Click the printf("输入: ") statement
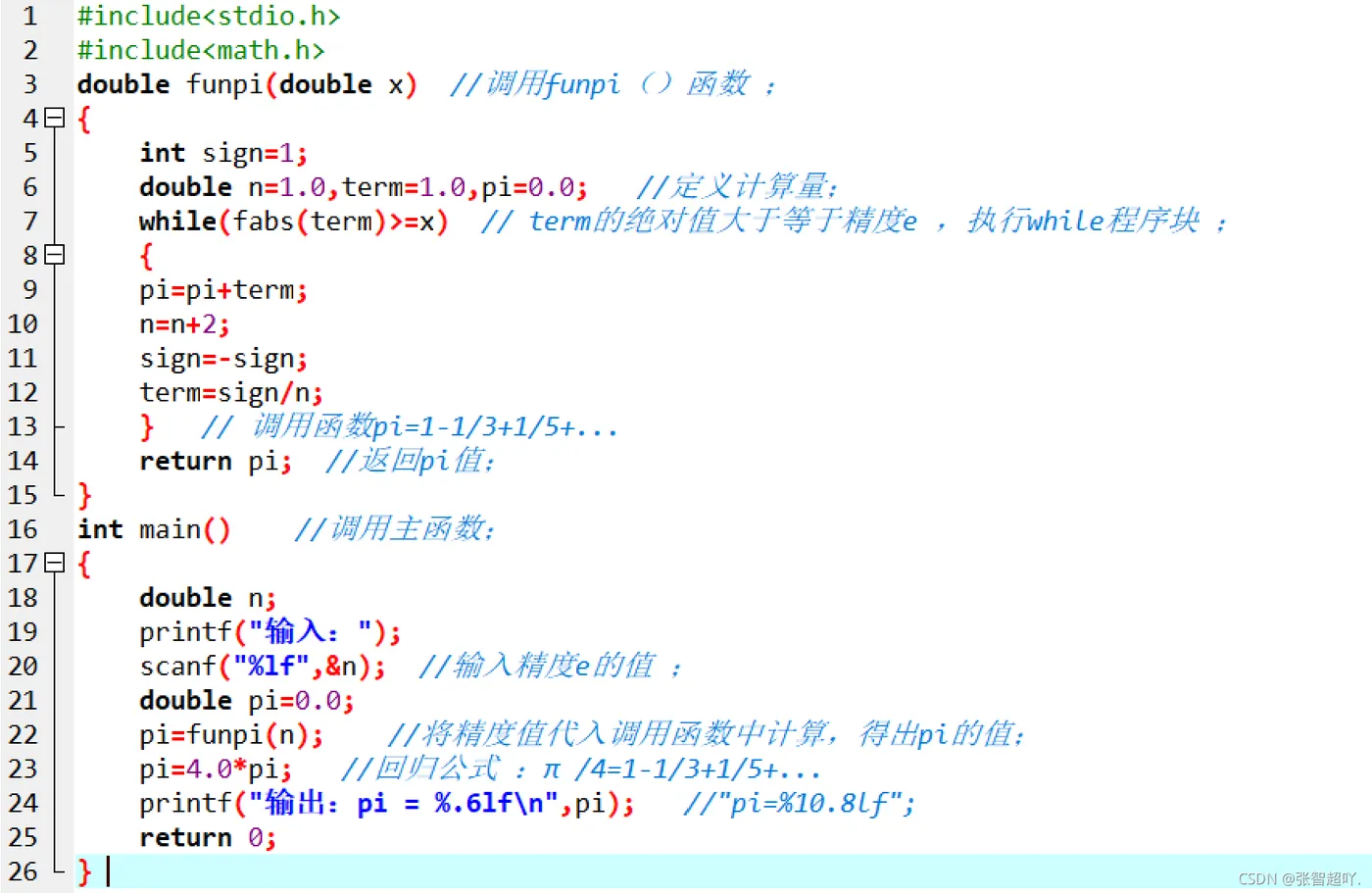 pos(270,632)
